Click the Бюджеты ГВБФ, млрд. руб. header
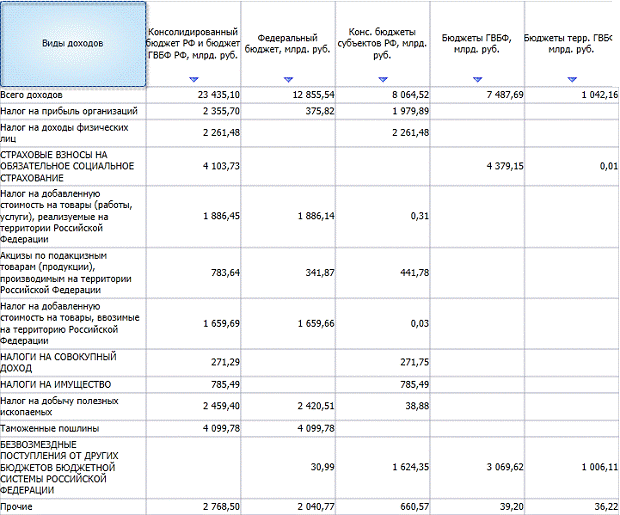Screen dimensions: 620x515 (x=477, y=44)
